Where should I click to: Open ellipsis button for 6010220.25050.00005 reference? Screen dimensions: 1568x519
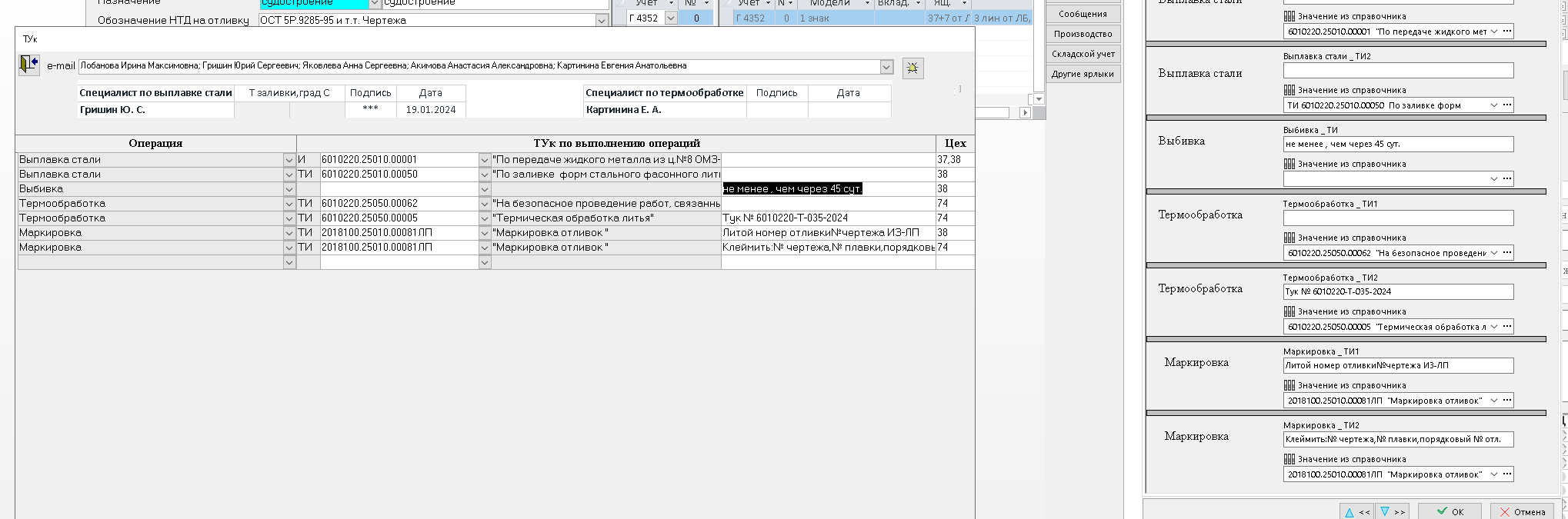(1507, 327)
